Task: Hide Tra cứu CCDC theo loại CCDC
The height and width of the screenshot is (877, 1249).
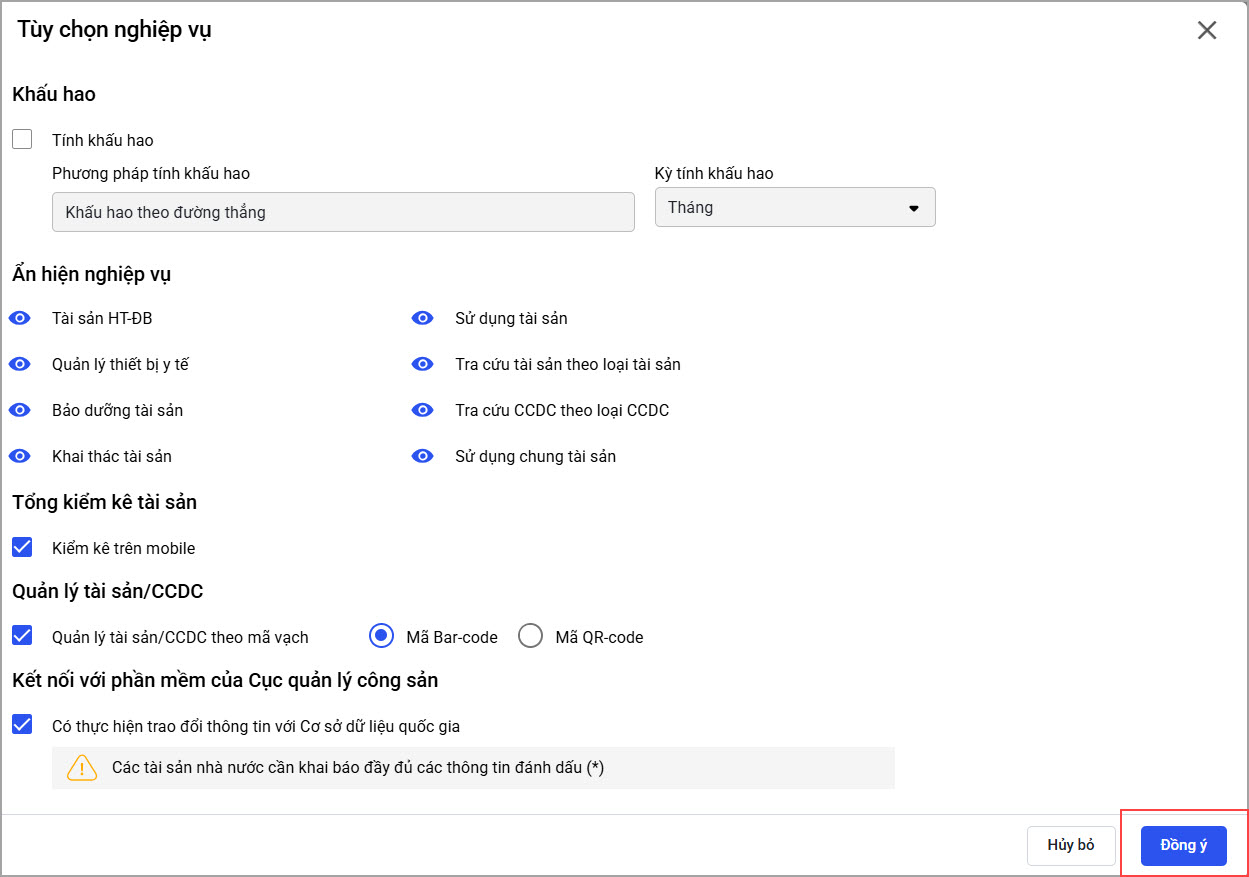Action: click(423, 410)
